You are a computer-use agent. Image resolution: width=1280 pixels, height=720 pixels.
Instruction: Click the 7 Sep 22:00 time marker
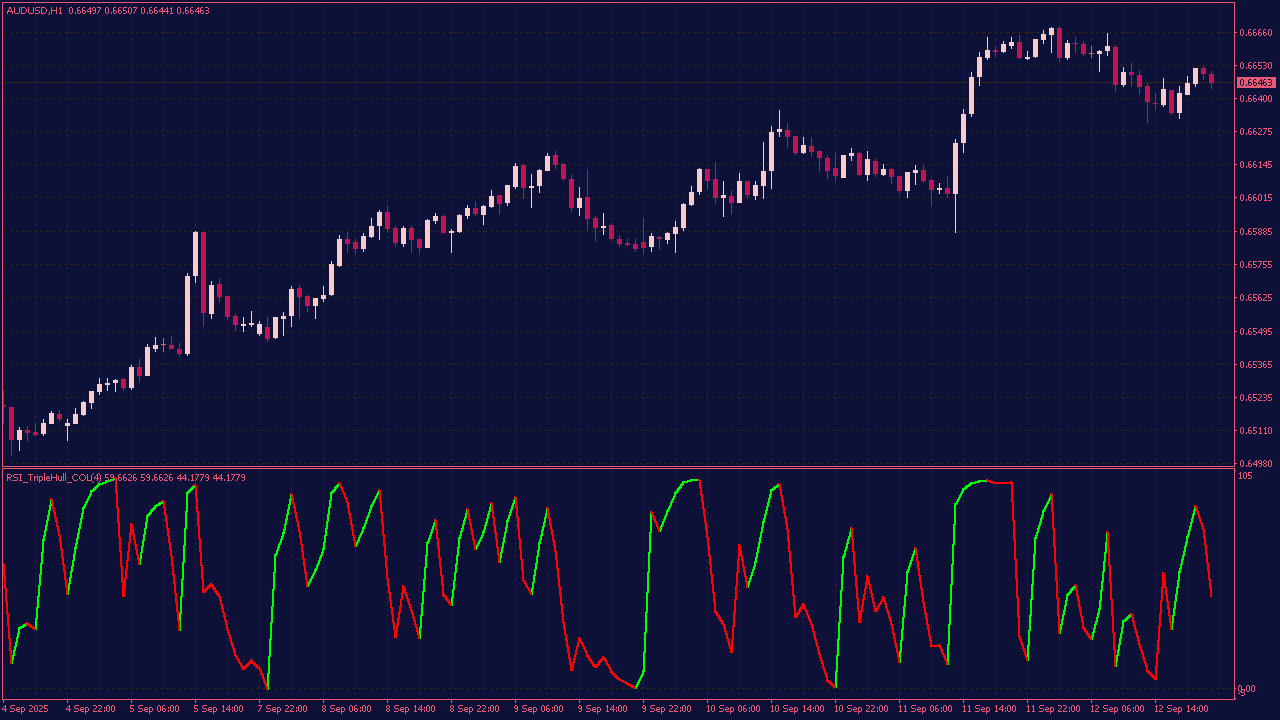coord(283,709)
